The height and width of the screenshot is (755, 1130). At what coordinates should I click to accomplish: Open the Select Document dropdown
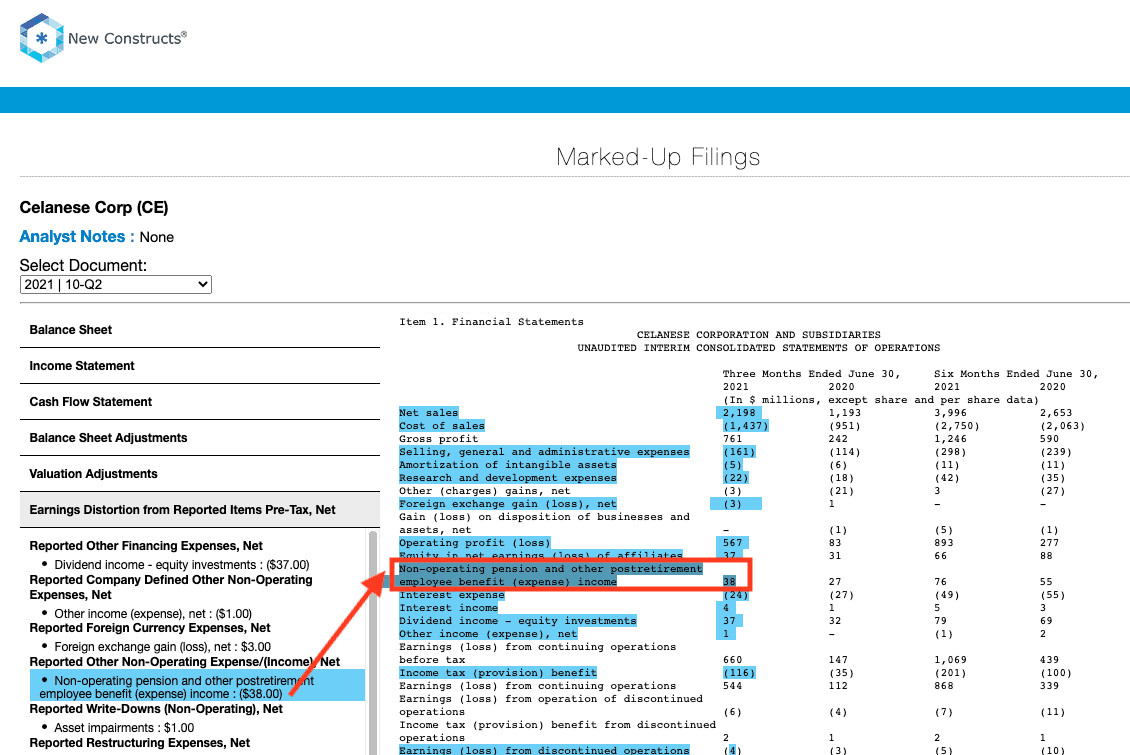click(115, 285)
